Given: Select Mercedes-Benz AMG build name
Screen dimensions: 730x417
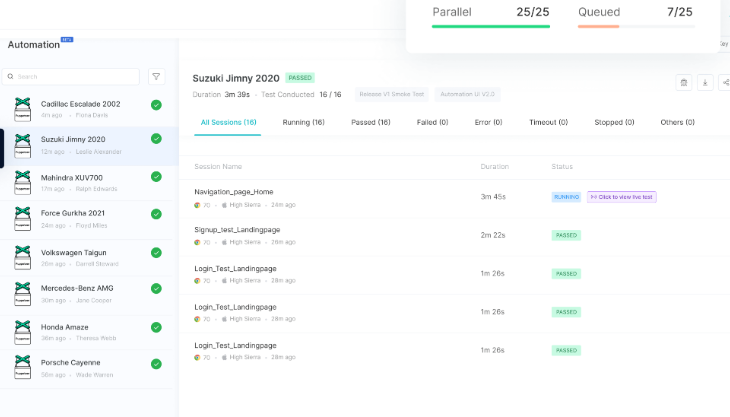Looking at the screenshot, I should pos(77,289).
